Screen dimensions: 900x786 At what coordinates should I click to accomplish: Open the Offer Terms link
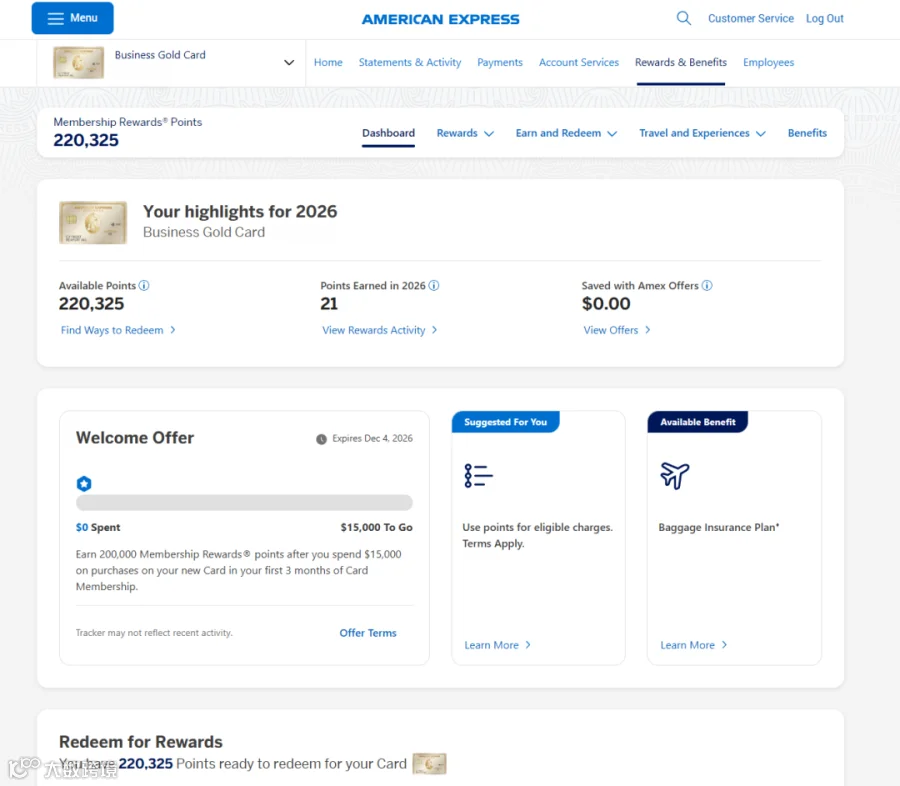click(x=368, y=633)
